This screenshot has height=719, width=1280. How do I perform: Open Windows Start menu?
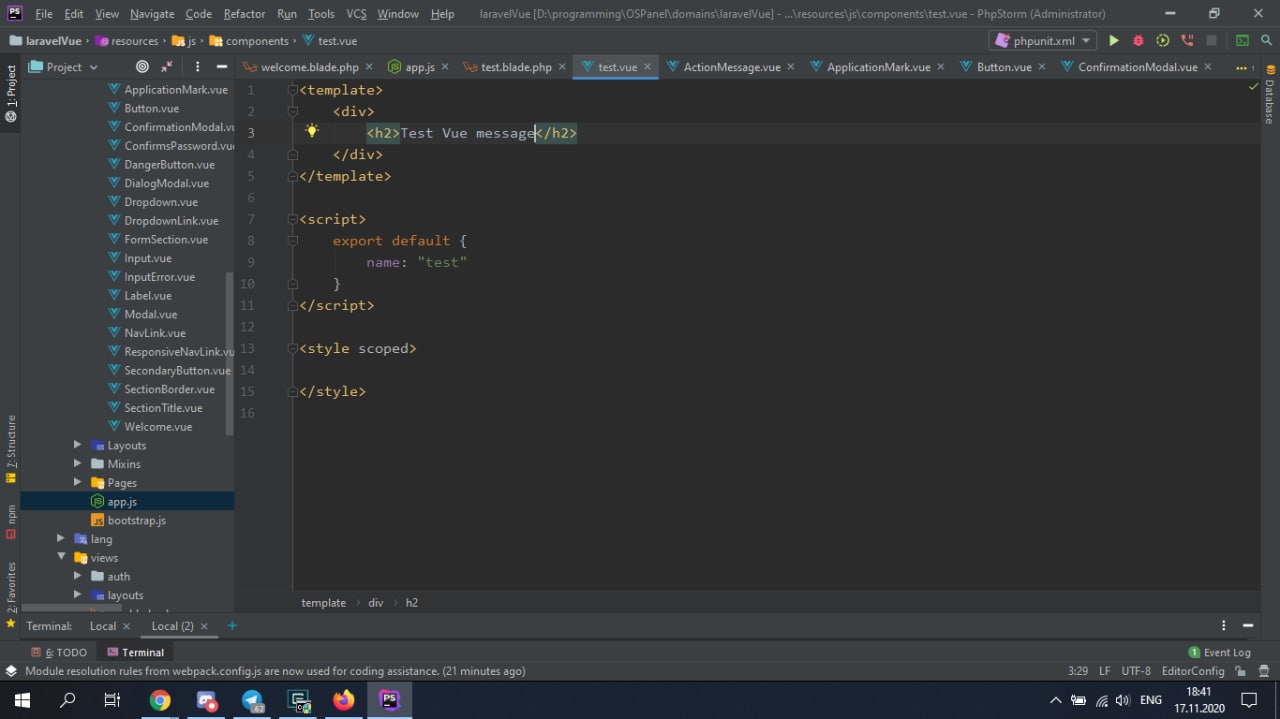click(22, 700)
